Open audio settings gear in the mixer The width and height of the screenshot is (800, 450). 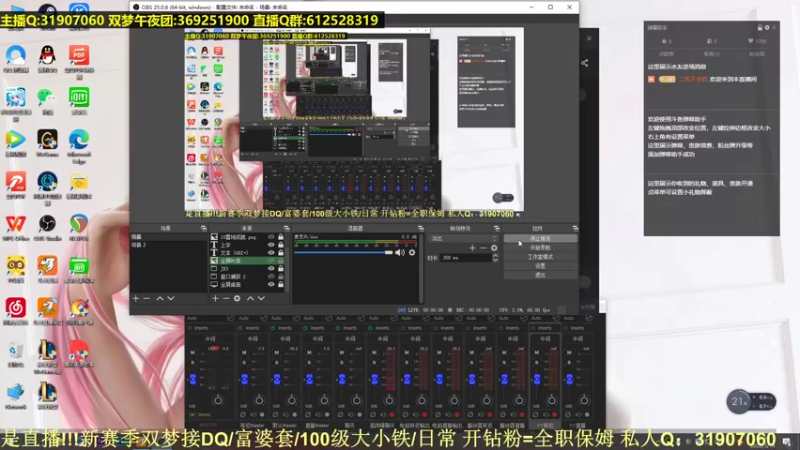(412, 252)
